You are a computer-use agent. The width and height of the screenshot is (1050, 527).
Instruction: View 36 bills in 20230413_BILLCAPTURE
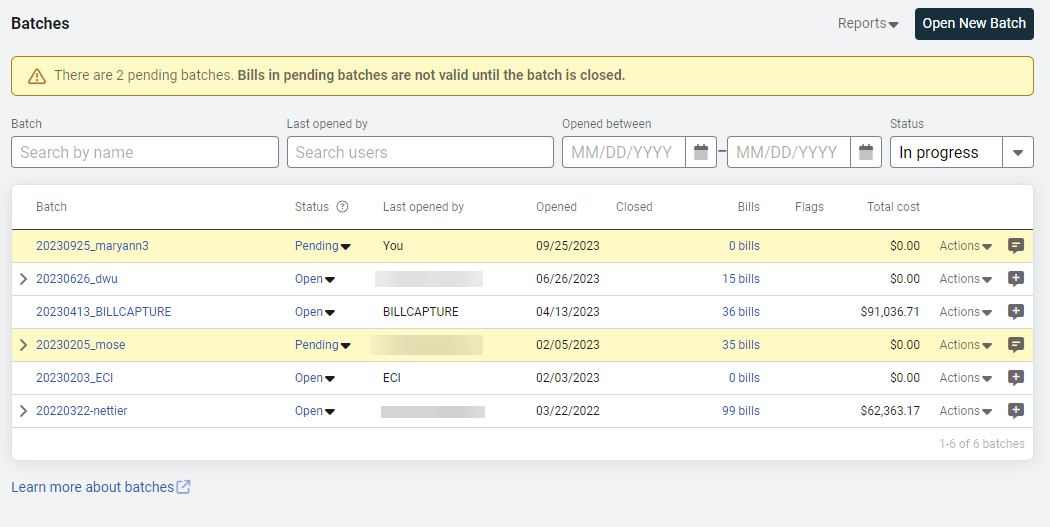coord(741,311)
